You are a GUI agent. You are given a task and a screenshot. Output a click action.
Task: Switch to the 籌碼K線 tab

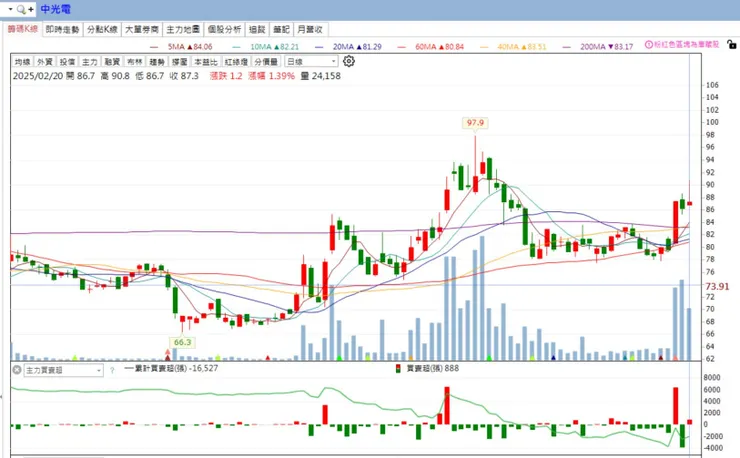click(23, 29)
